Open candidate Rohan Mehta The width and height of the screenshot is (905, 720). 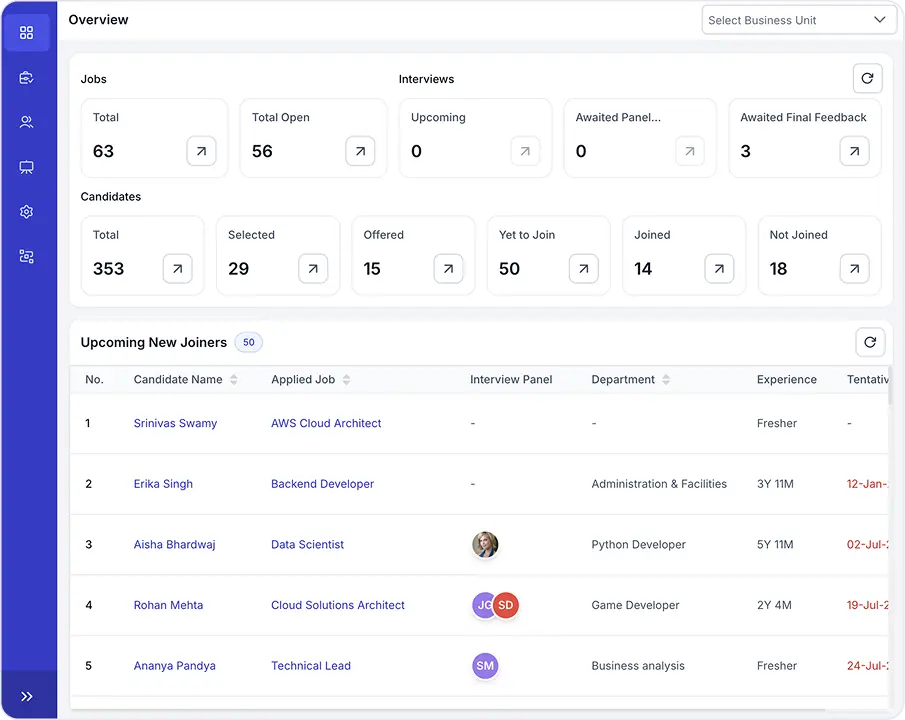tap(169, 605)
